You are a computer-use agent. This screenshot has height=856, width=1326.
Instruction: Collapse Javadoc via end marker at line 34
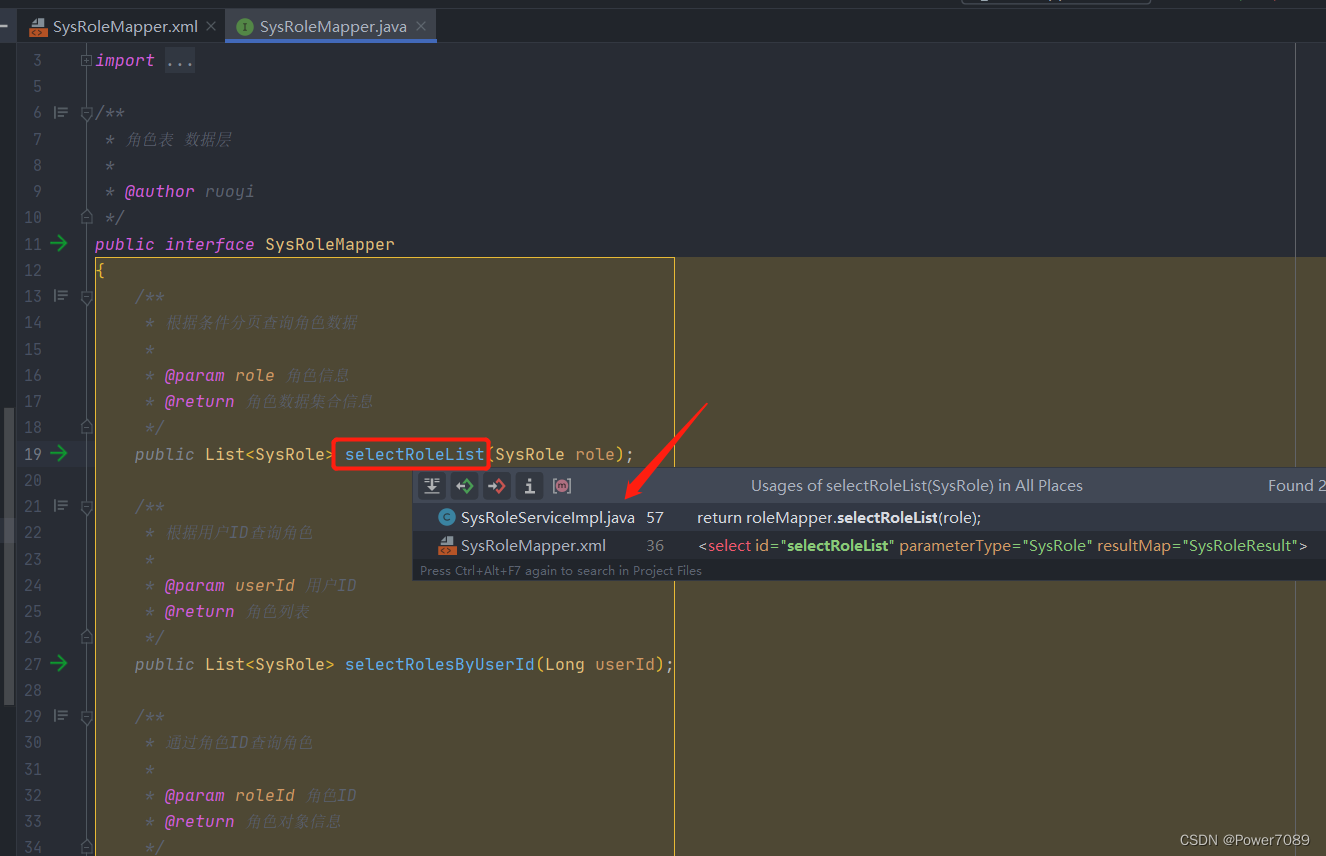tap(86, 847)
